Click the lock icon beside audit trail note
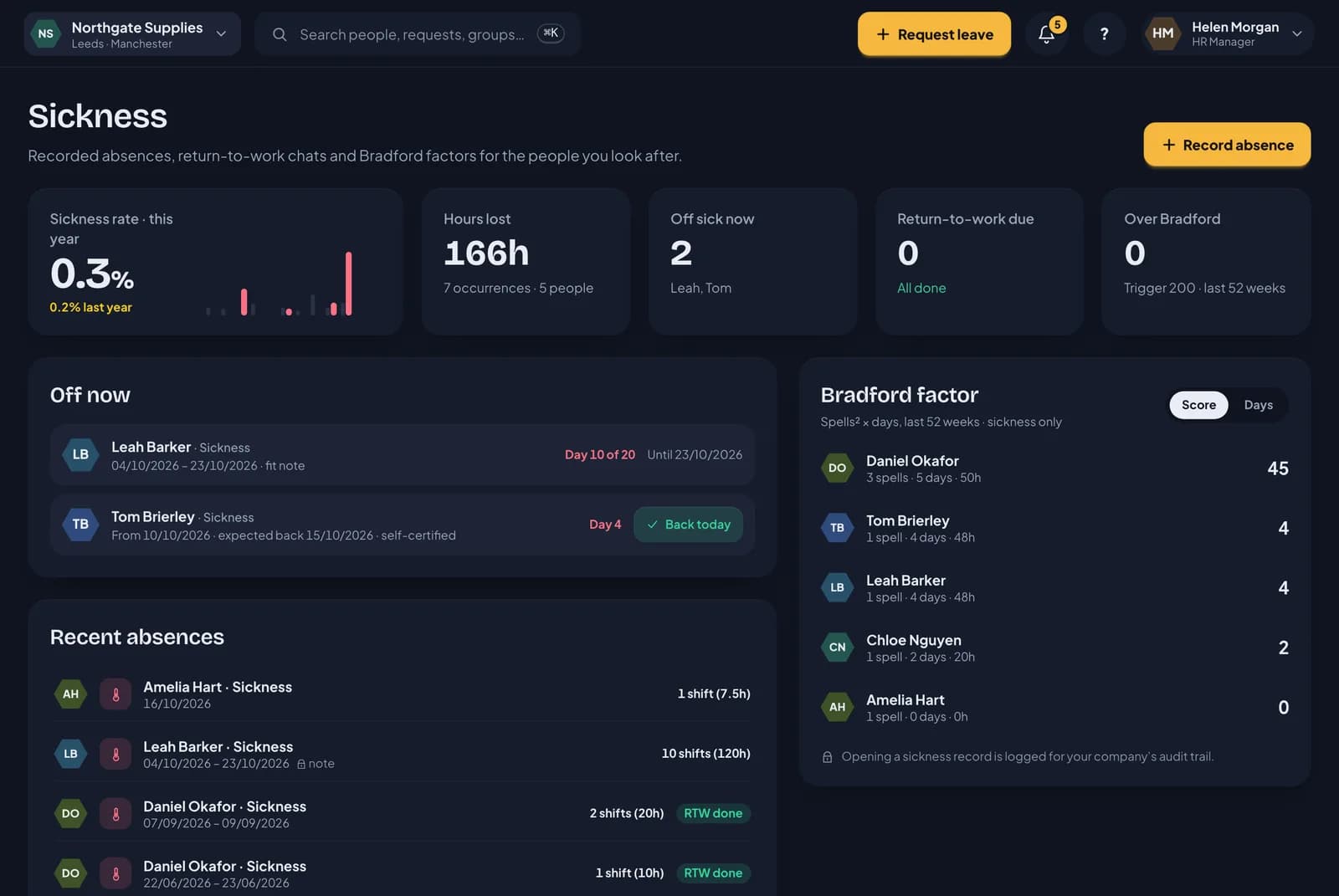 coord(827,757)
